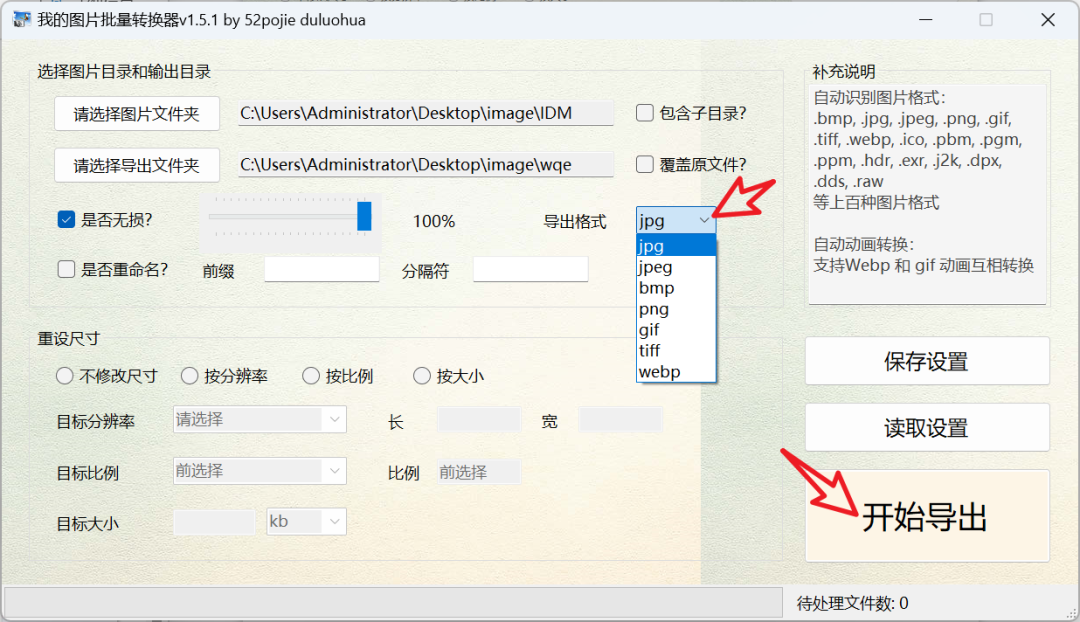Image resolution: width=1080 pixels, height=622 pixels.
Task: Click the progress bar at bottom
Action: coord(393,603)
